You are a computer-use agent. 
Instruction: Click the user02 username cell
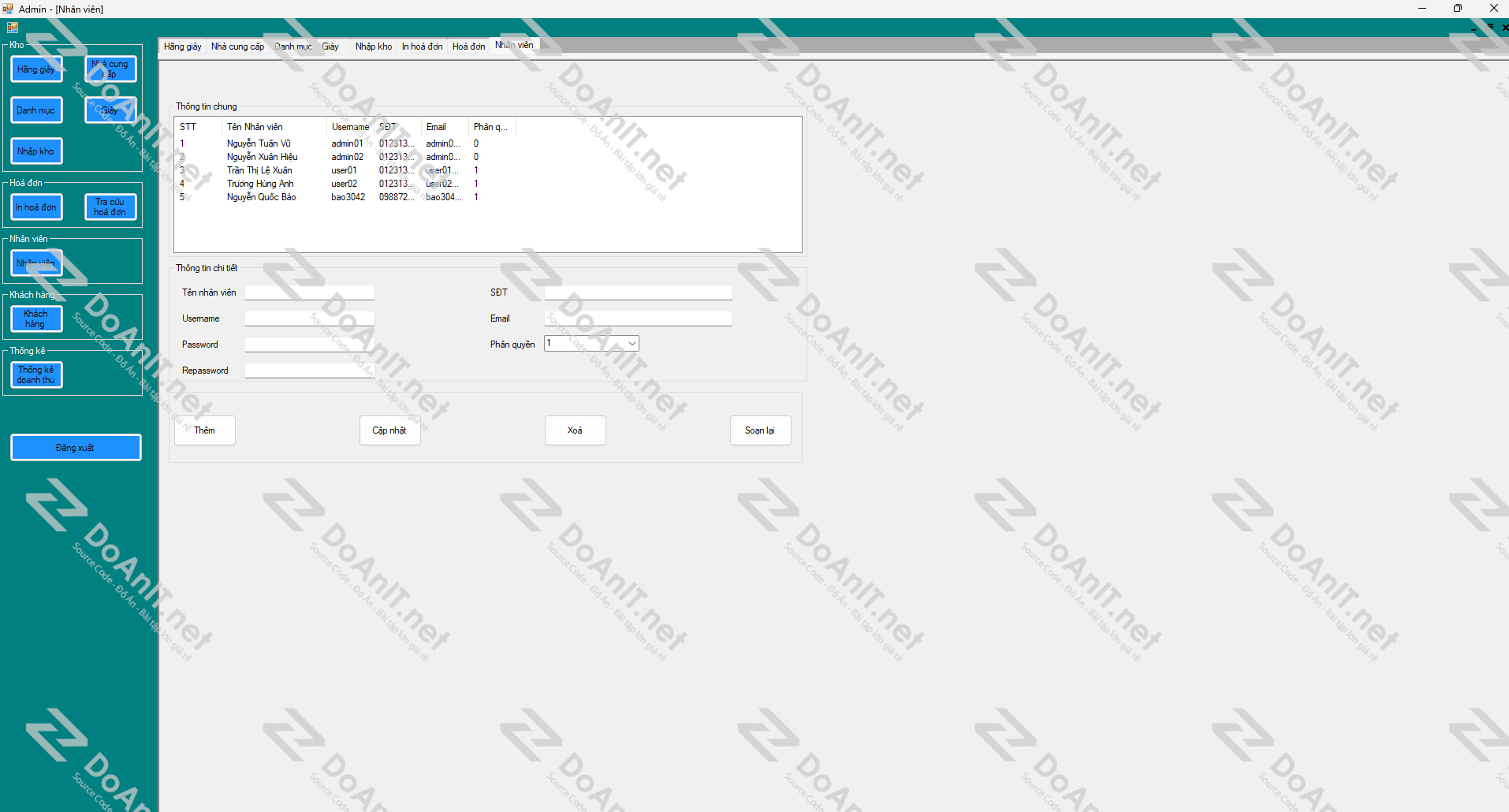click(345, 184)
